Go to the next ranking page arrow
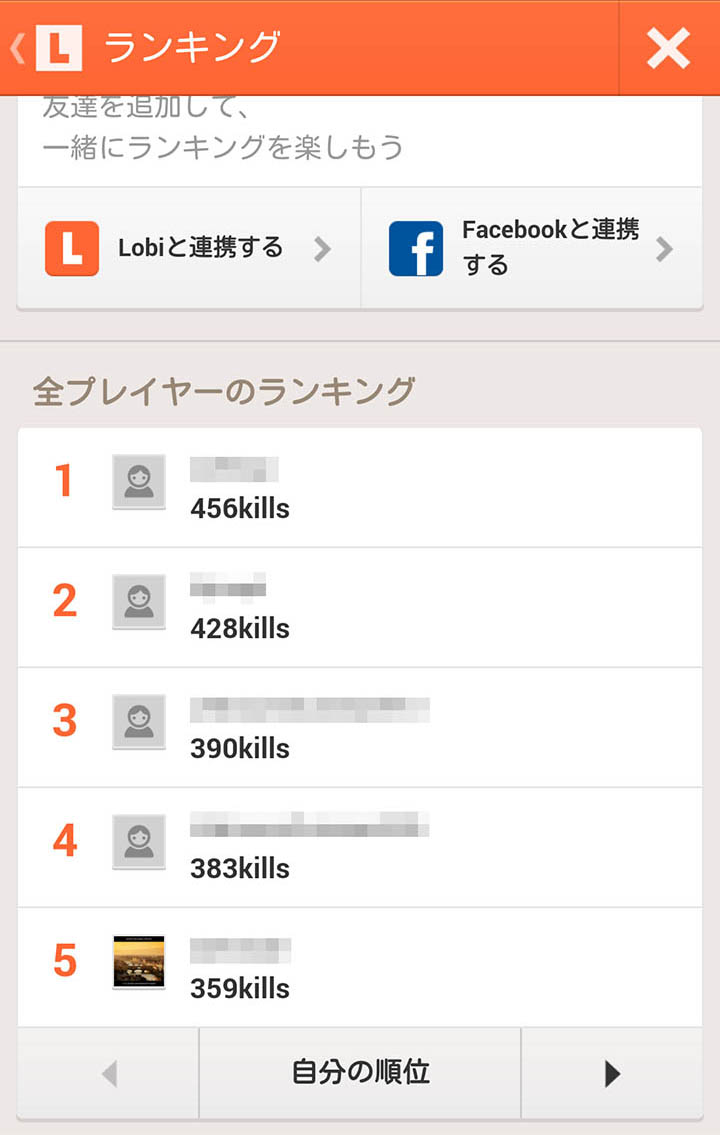 coord(612,1073)
